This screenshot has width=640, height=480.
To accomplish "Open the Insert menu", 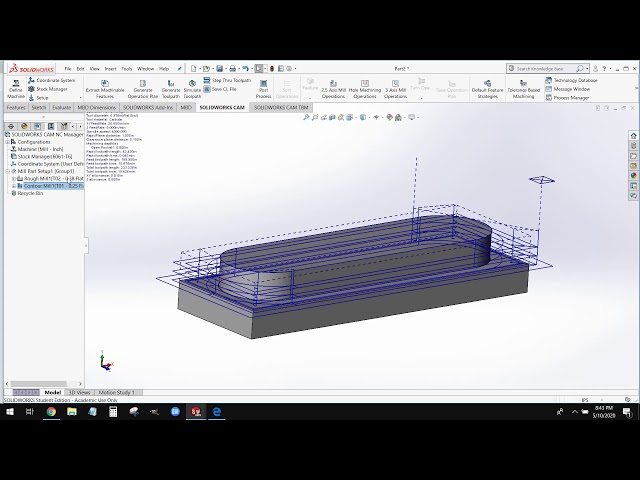I will pos(110,69).
